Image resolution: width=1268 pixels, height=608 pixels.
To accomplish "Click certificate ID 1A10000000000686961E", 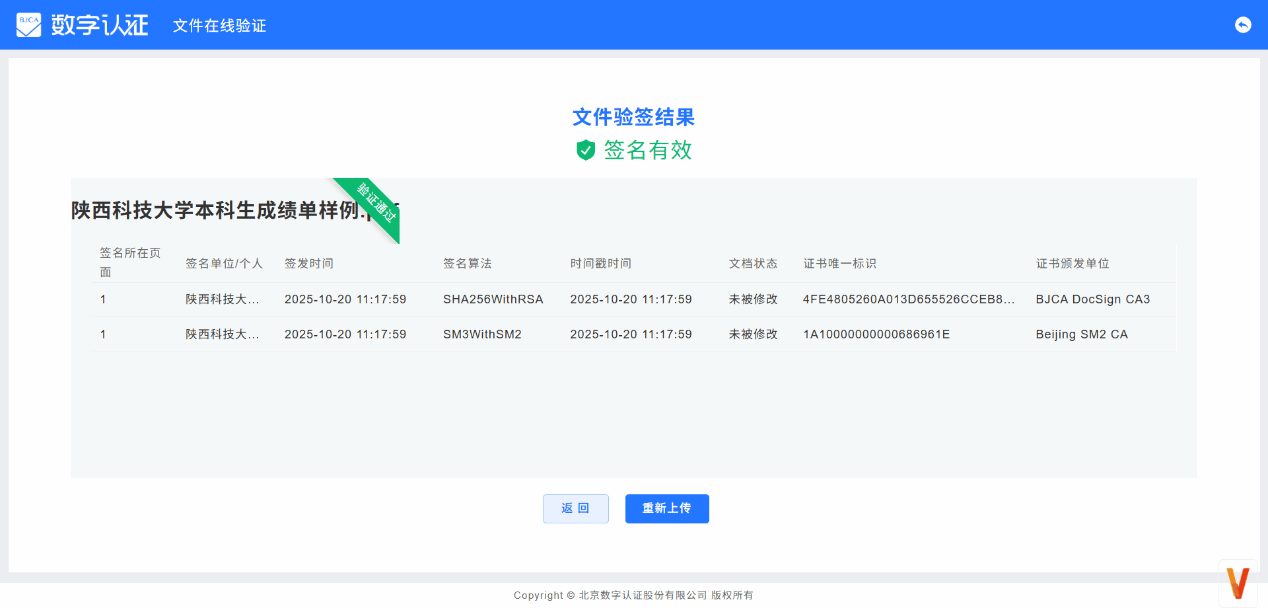I will (876, 334).
